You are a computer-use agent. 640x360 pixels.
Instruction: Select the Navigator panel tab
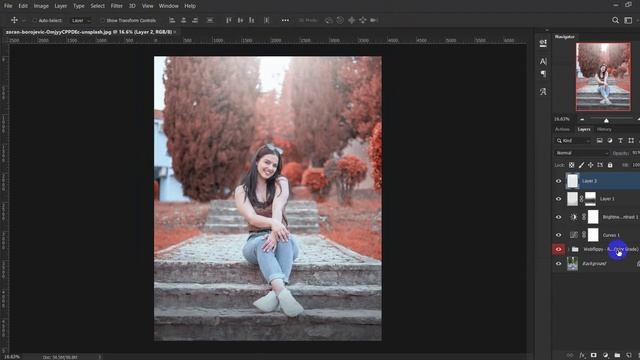[x=565, y=37]
